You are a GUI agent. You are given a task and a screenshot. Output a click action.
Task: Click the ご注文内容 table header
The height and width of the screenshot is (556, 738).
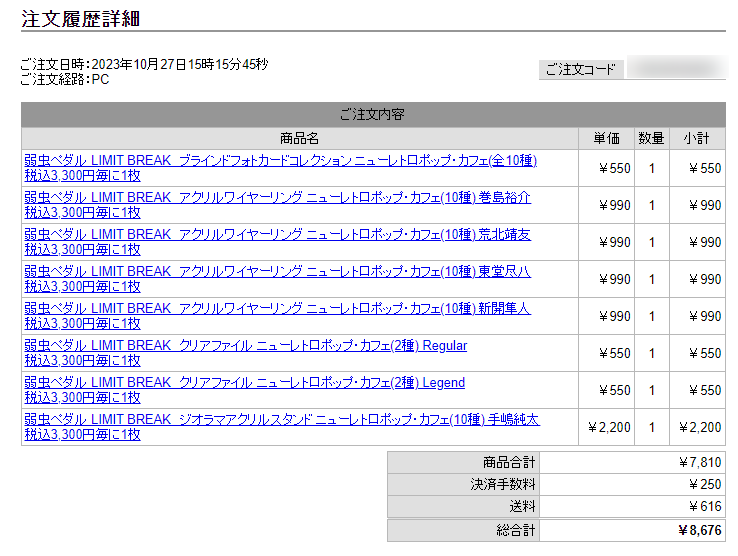(373, 114)
